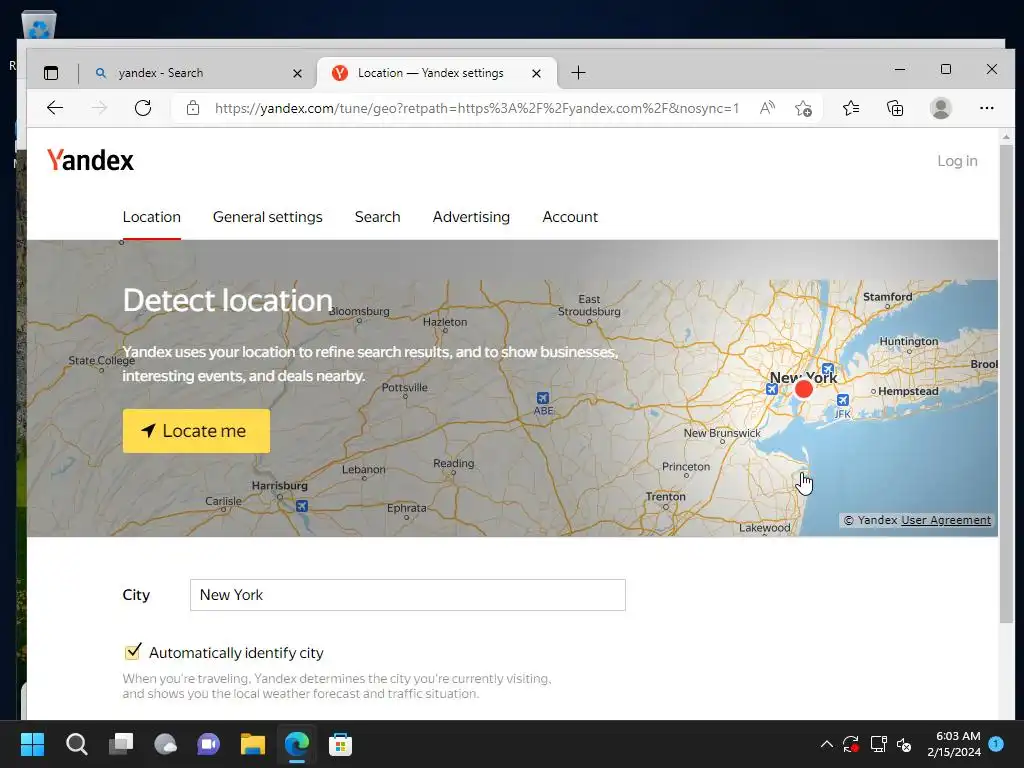Screen dimensions: 1024x768
Task: Open Windows taskbar Search
Action: coord(76,744)
